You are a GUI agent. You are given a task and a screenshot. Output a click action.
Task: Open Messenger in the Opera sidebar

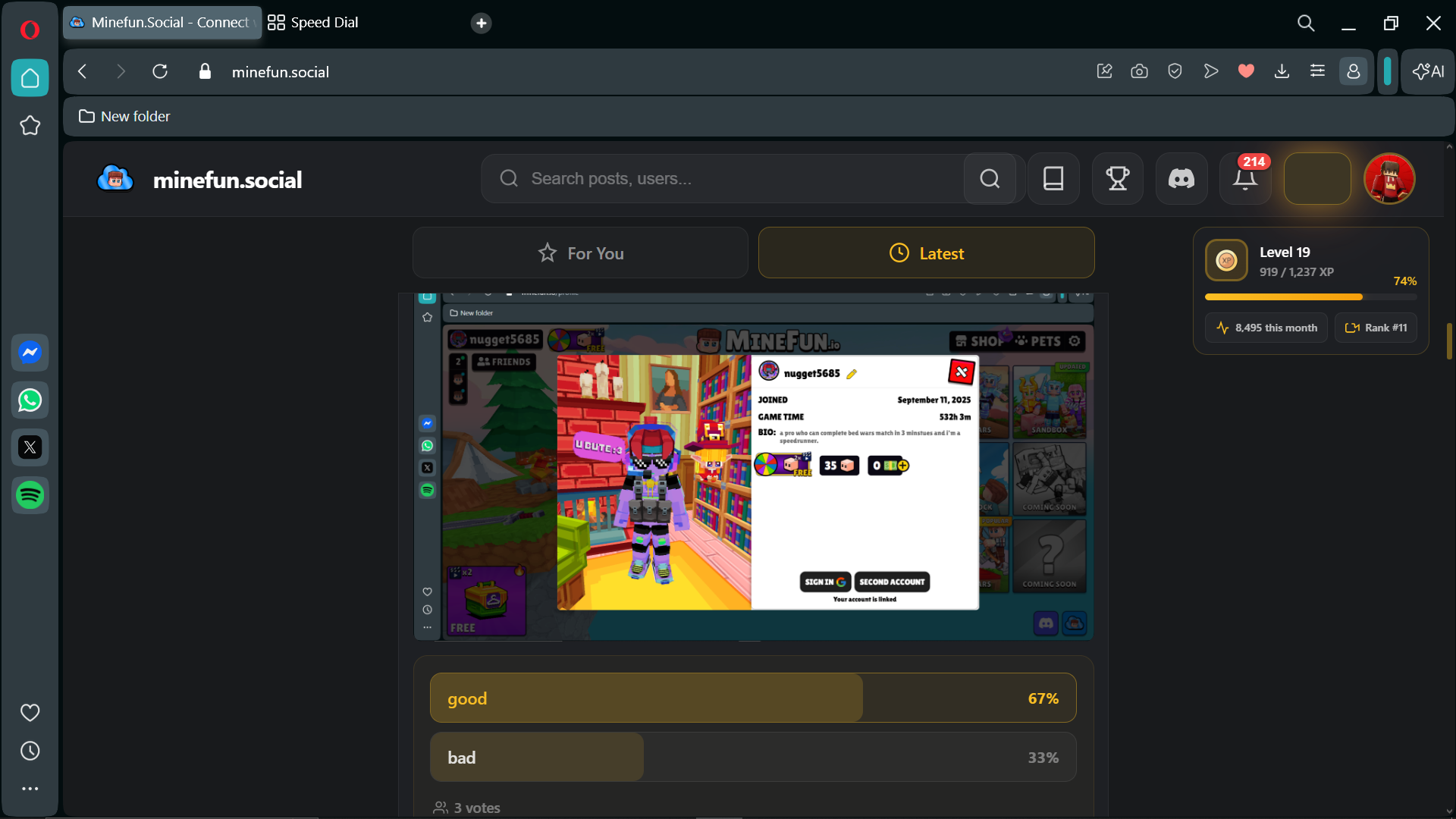(30, 353)
